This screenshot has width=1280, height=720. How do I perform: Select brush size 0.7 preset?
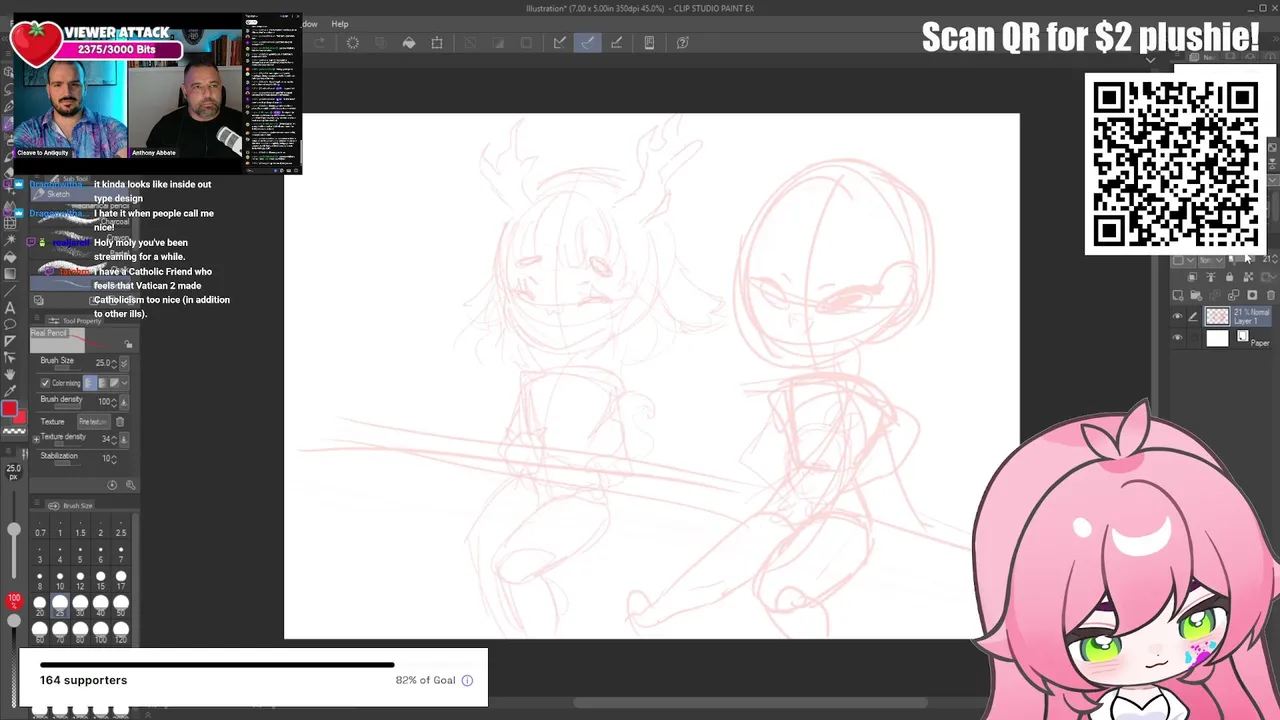point(40,527)
